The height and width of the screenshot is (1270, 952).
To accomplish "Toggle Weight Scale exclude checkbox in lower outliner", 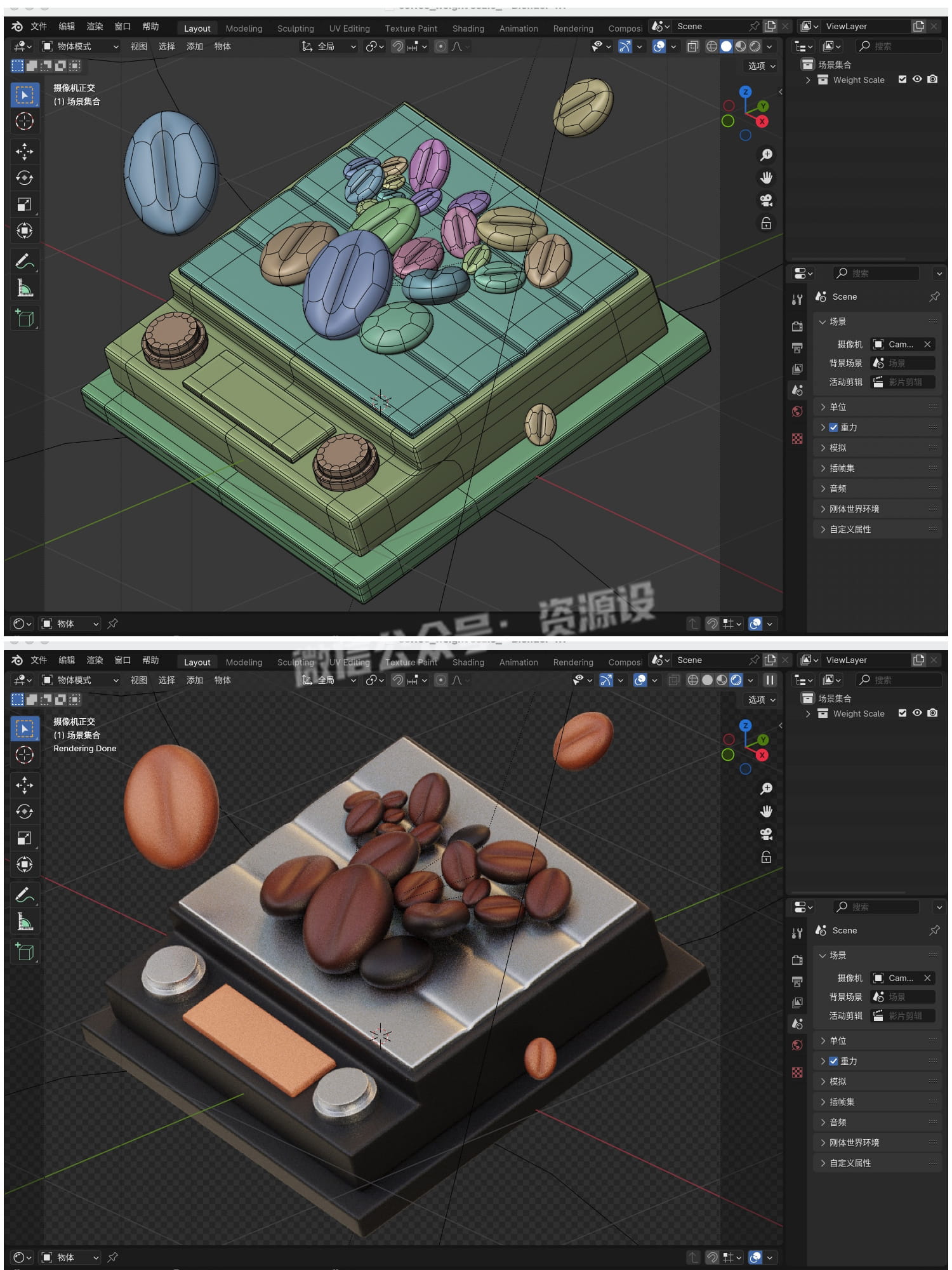I will [x=902, y=713].
